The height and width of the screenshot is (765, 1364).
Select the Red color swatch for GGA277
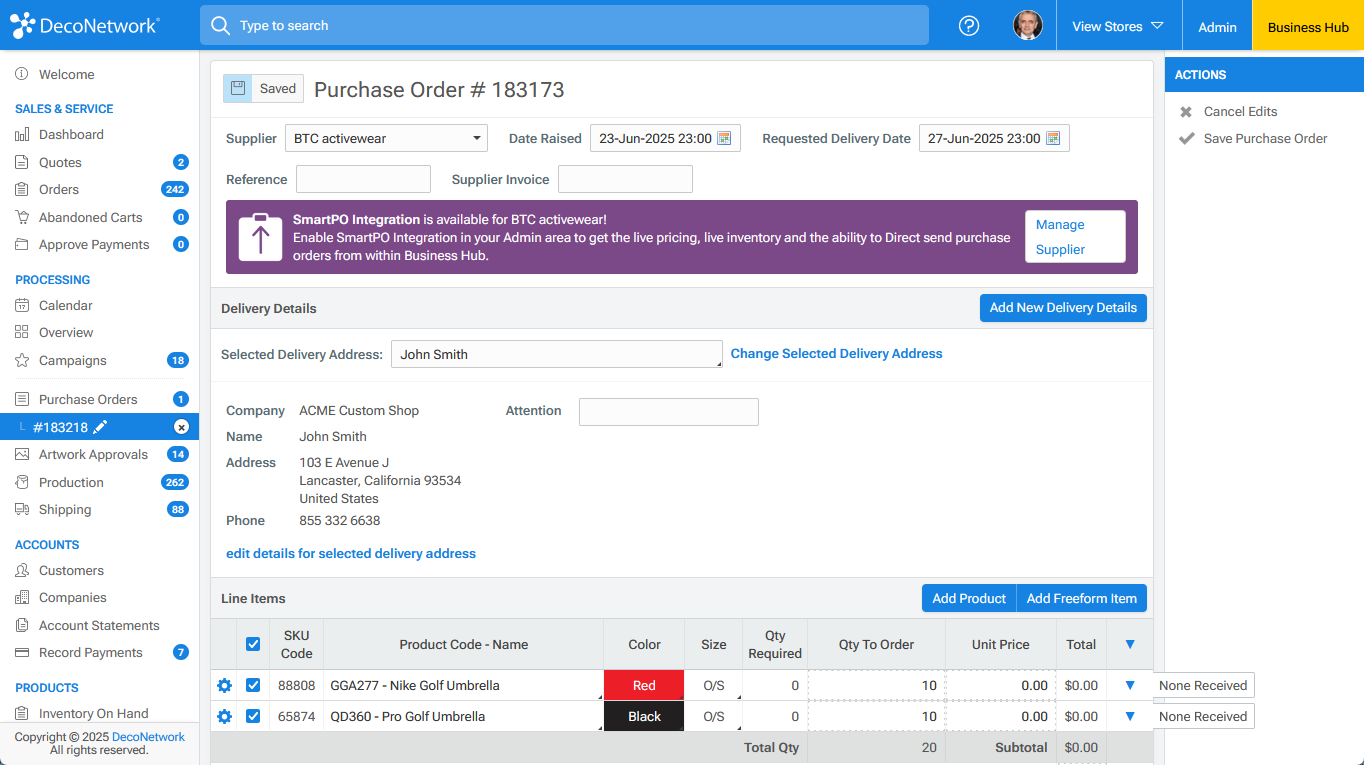coord(643,685)
